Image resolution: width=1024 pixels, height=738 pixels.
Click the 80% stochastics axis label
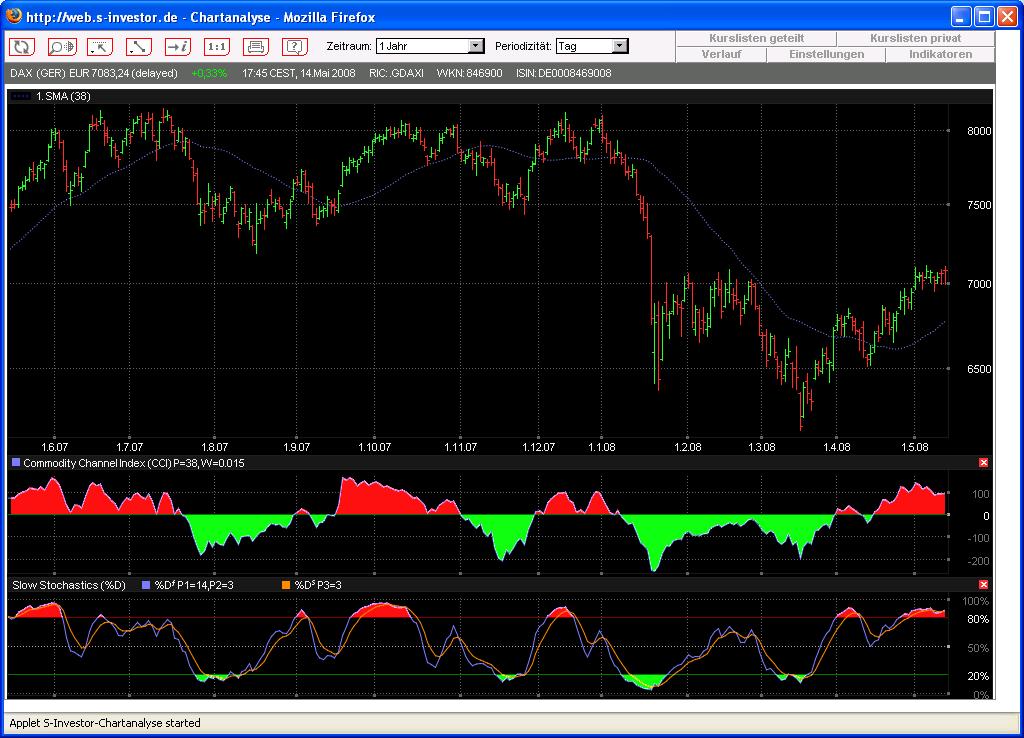(978, 619)
